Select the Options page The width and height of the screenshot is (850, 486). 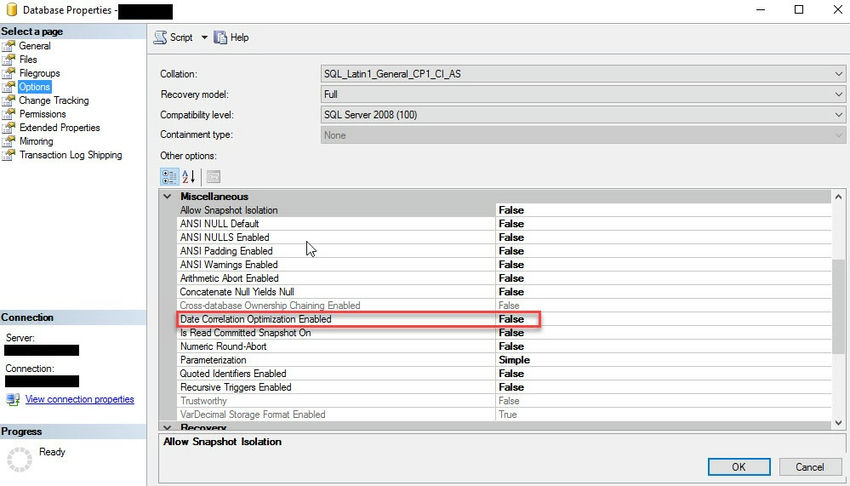tap(34, 87)
